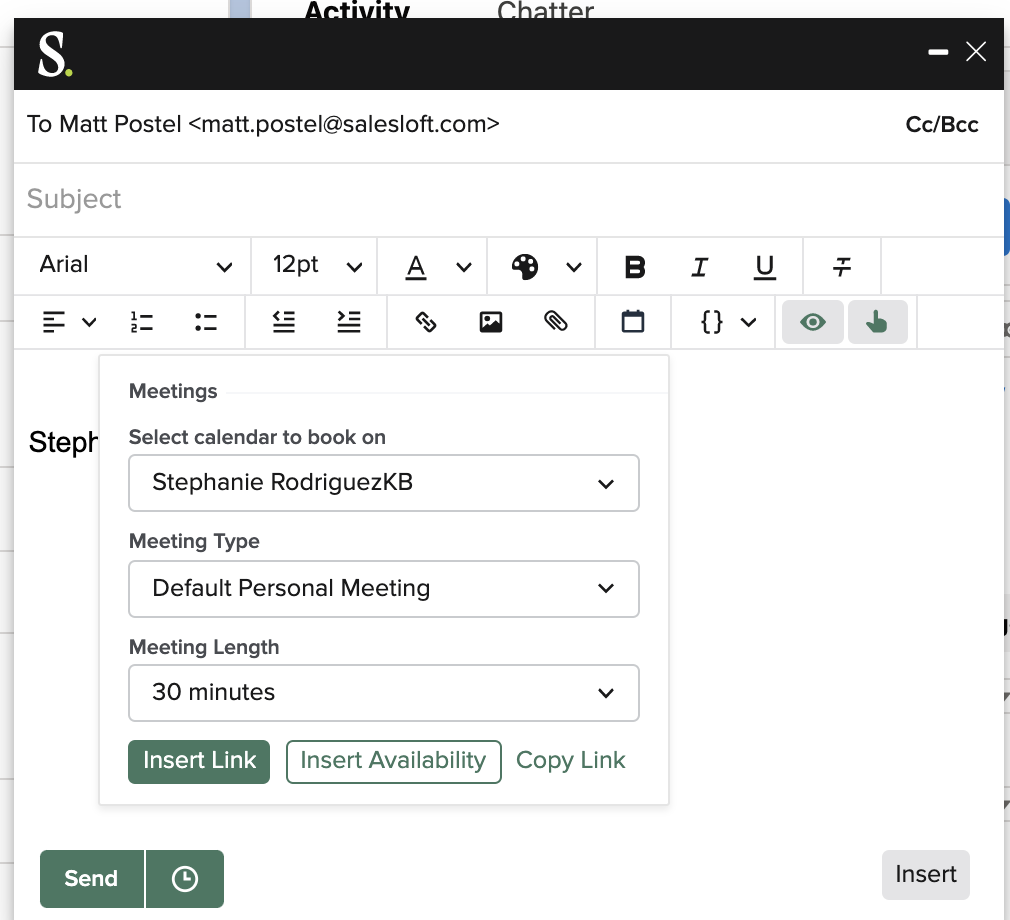Screen dimensions: 1010x920
Task: Click the text alignment icon
Action: [x=53, y=322]
